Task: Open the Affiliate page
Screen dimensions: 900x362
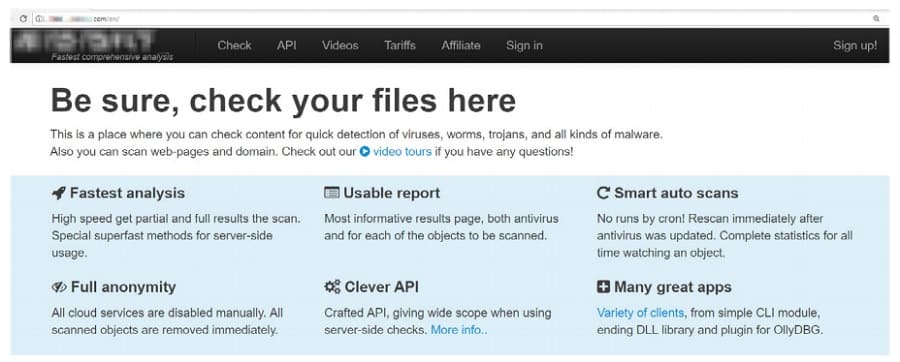Action: point(460,45)
